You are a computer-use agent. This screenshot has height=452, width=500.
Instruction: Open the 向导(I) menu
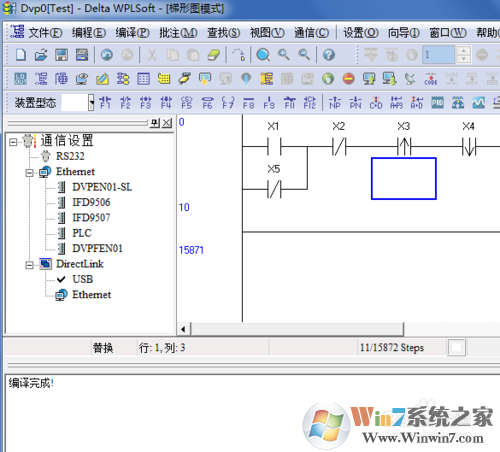coord(404,33)
